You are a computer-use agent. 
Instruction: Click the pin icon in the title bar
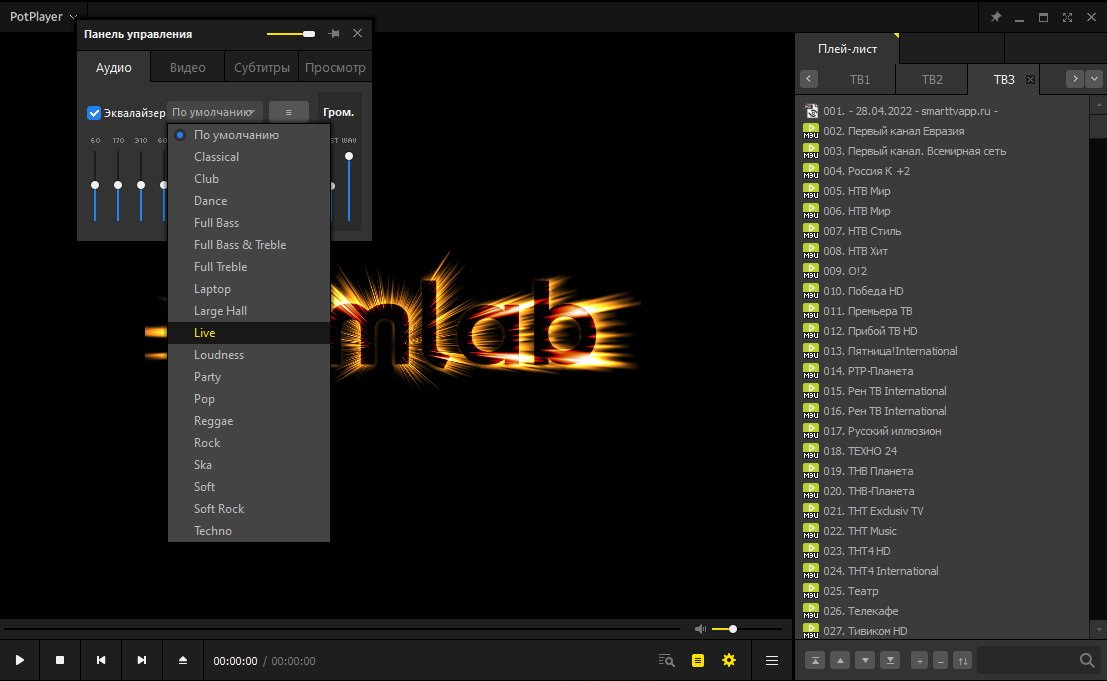pos(995,17)
